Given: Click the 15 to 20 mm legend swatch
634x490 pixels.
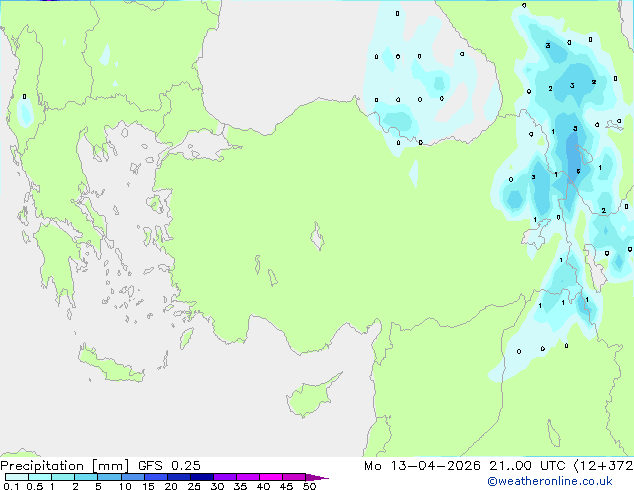Looking at the screenshot, I should (155, 477).
